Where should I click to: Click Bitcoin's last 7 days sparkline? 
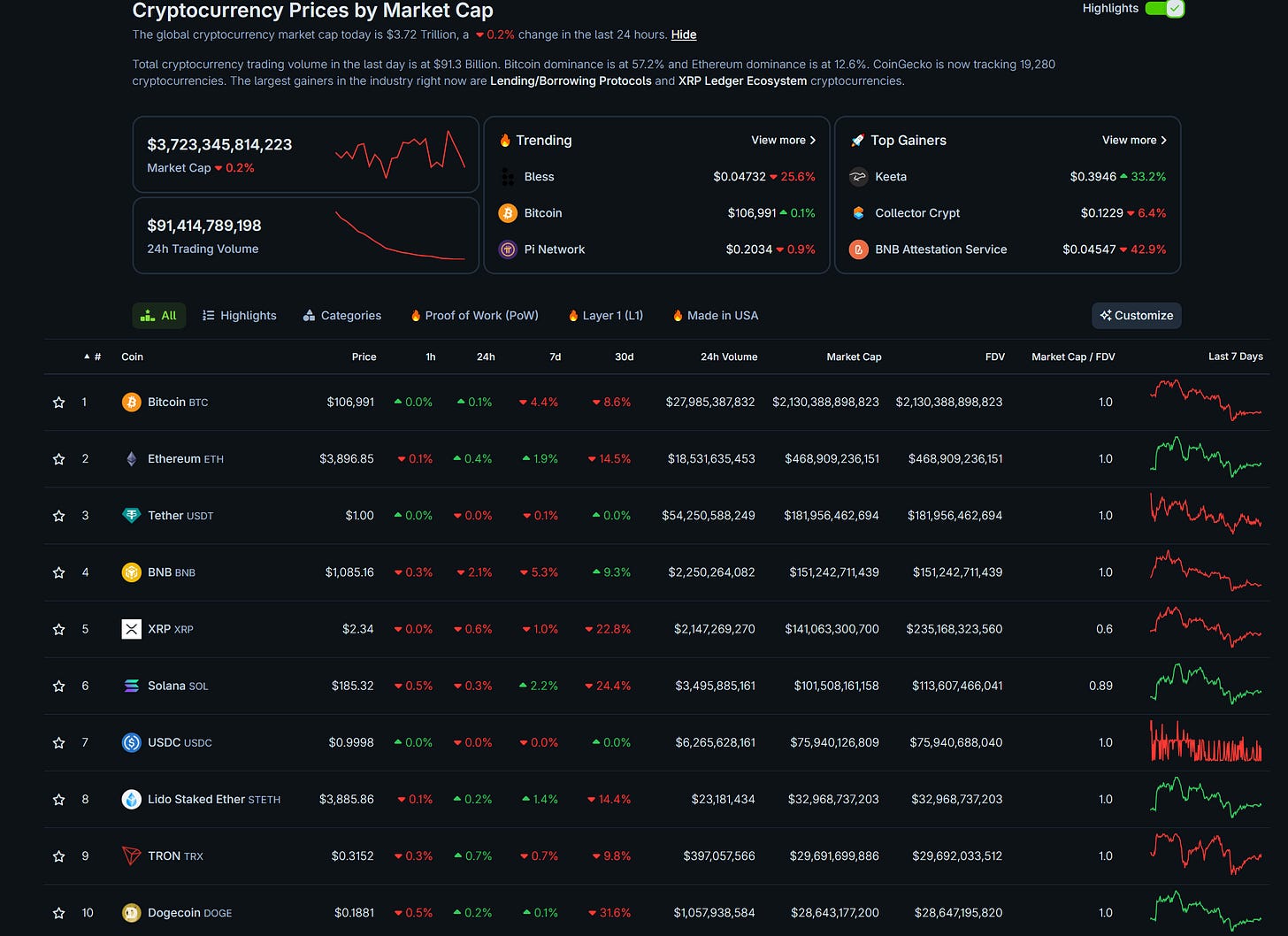point(1206,400)
